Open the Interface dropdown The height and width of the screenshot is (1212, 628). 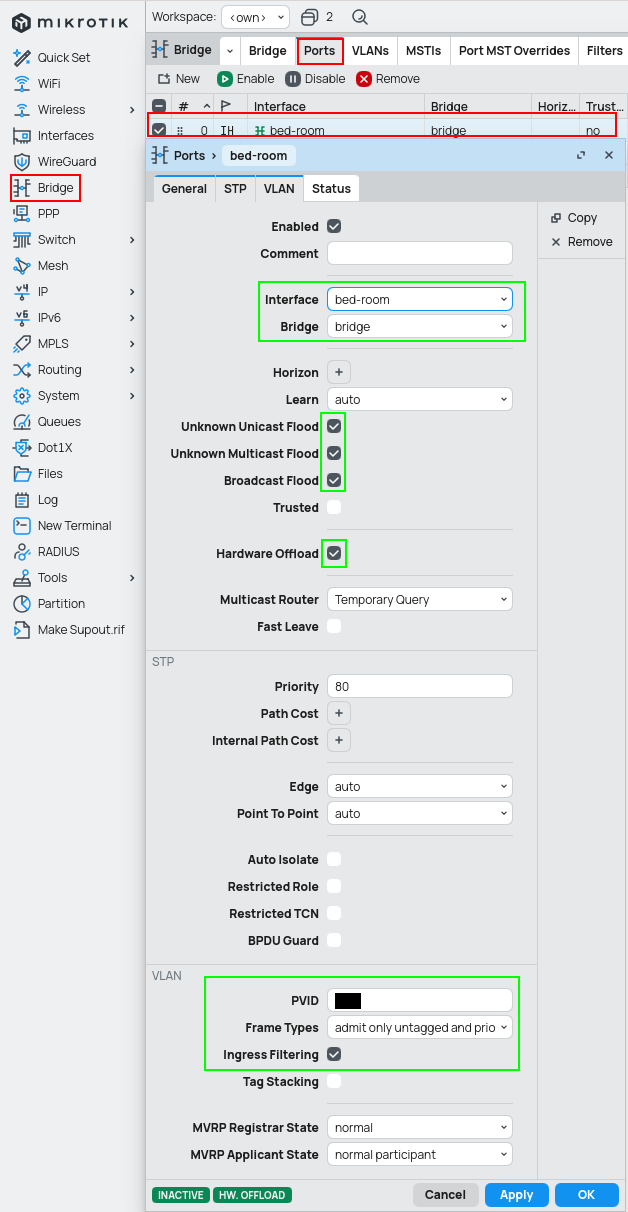tap(420, 300)
